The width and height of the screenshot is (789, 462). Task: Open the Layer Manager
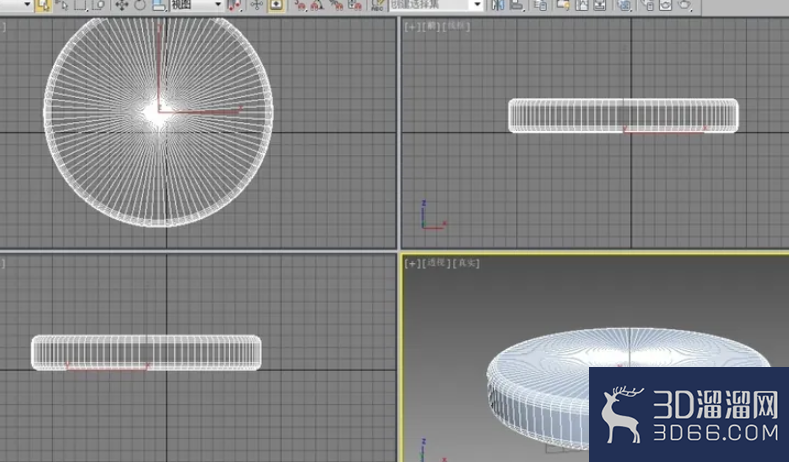[541, 5]
